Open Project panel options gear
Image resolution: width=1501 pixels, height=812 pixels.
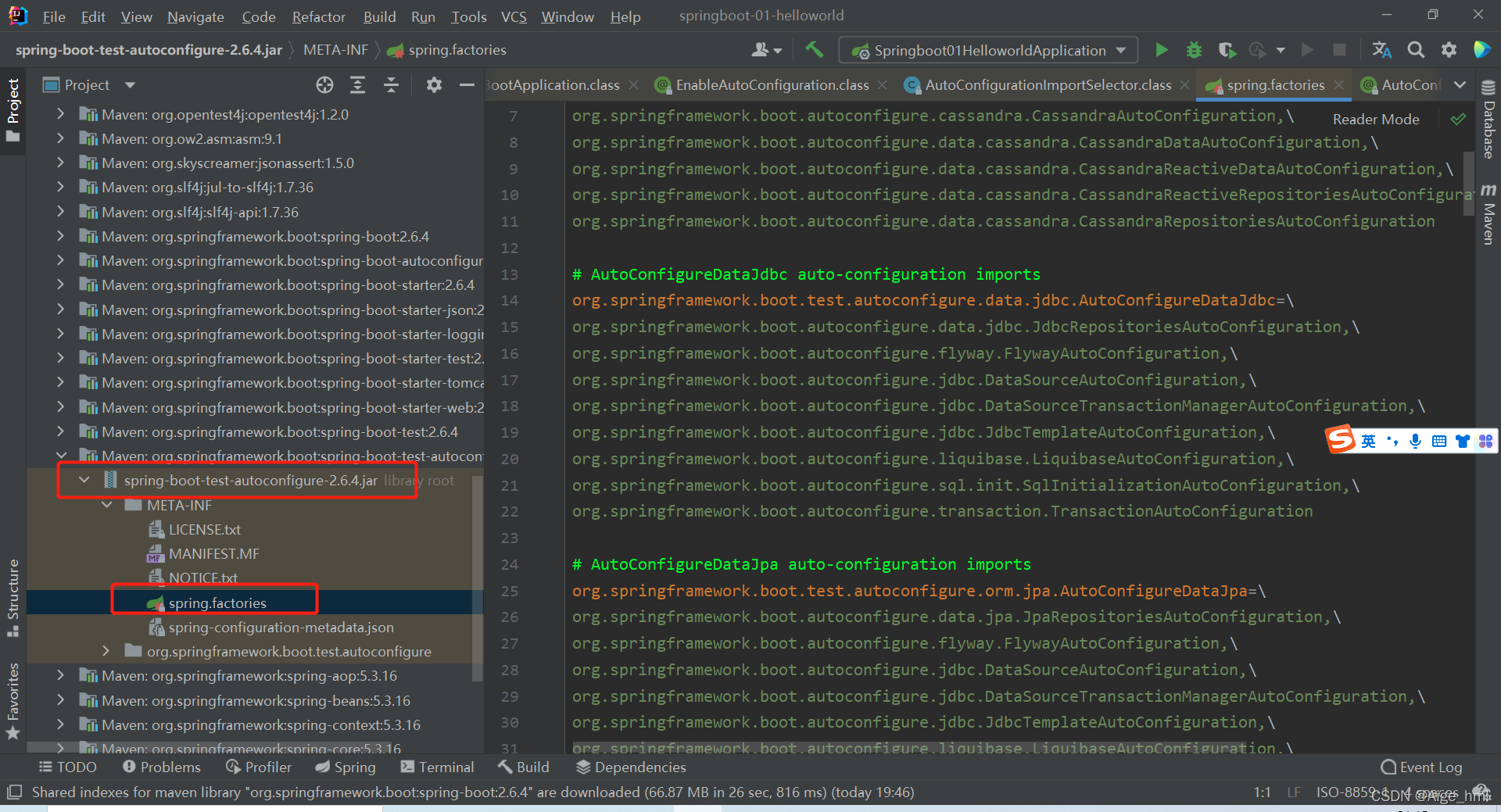(x=434, y=85)
